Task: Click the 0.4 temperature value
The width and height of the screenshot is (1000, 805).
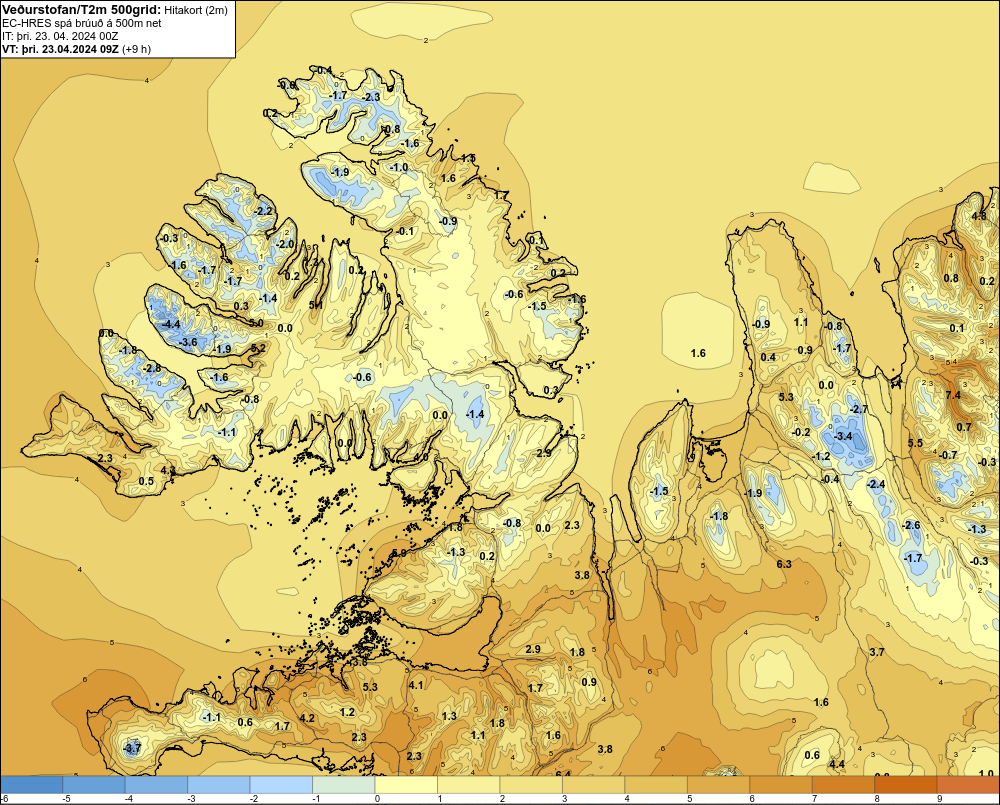Action: point(768,357)
